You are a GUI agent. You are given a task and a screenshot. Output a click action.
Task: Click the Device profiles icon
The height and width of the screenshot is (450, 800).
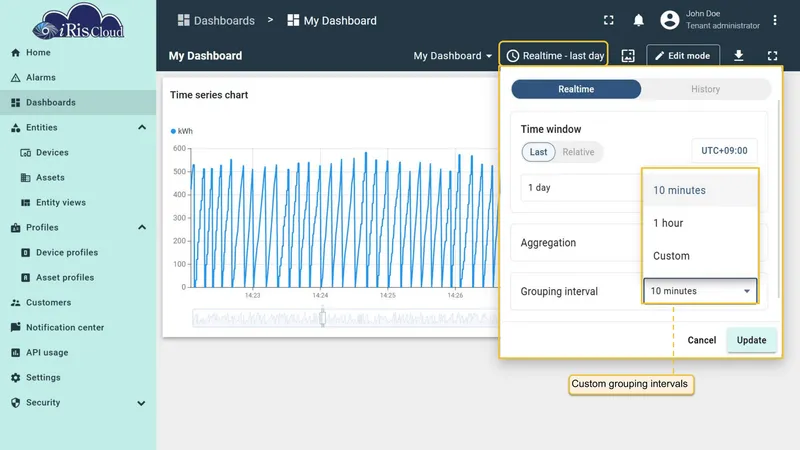point(26,253)
